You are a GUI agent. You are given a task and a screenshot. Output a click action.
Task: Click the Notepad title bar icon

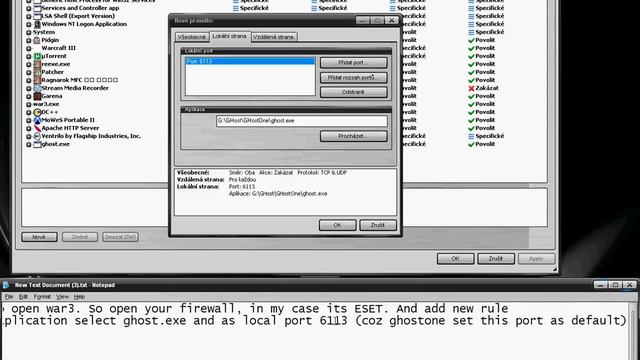(x=6, y=285)
